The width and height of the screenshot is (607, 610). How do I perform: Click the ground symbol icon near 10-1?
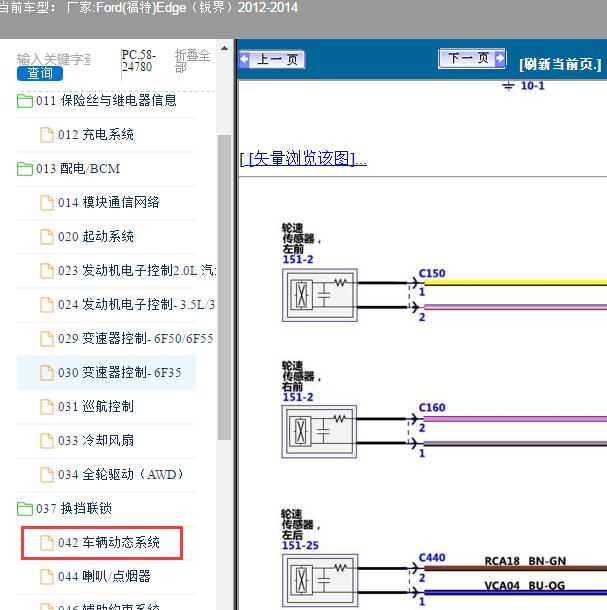(508, 86)
